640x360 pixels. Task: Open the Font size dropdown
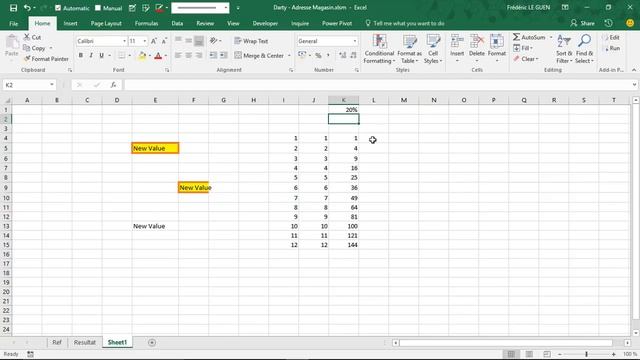[144, 41]
